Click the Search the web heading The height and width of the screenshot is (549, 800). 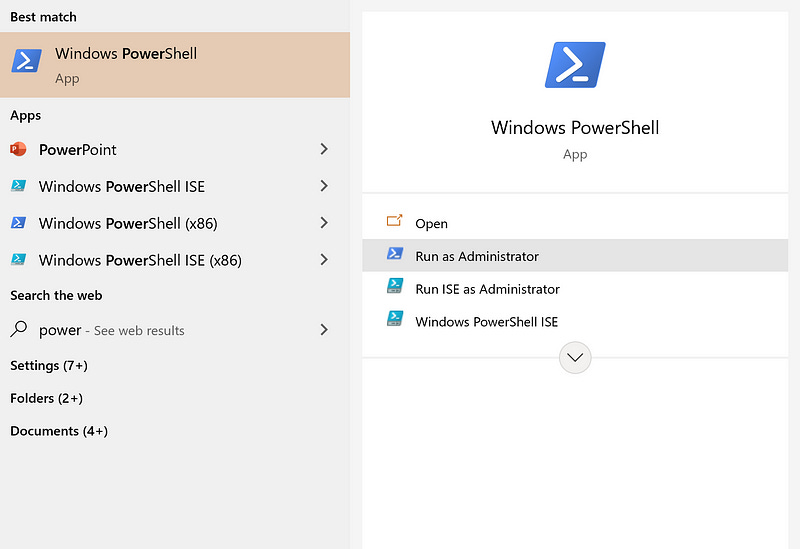tap(56, 295)
